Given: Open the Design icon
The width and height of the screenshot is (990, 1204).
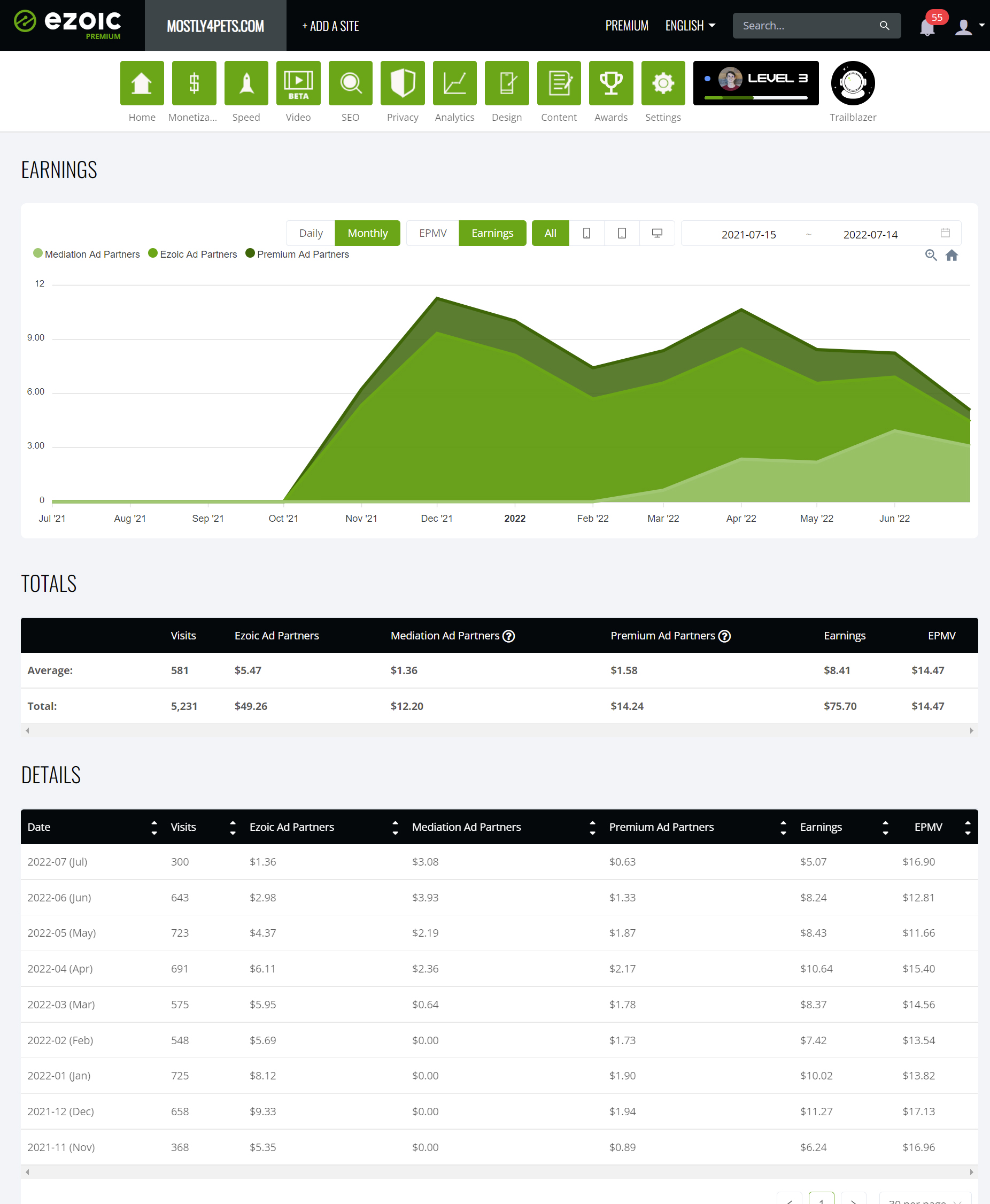Looking at the screenshot, I should click(507, 83).
